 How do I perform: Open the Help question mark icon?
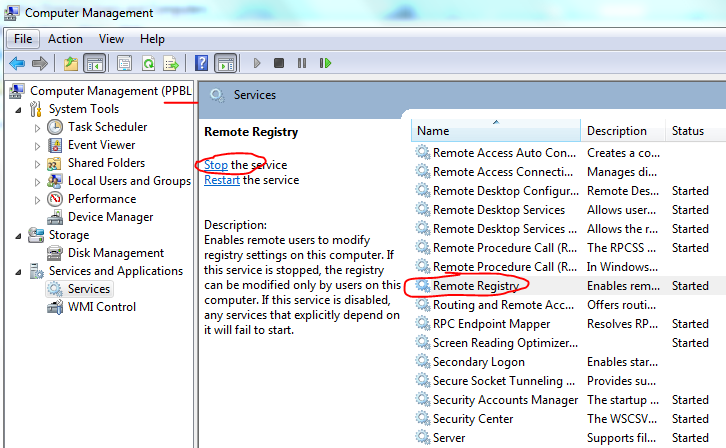201,62
